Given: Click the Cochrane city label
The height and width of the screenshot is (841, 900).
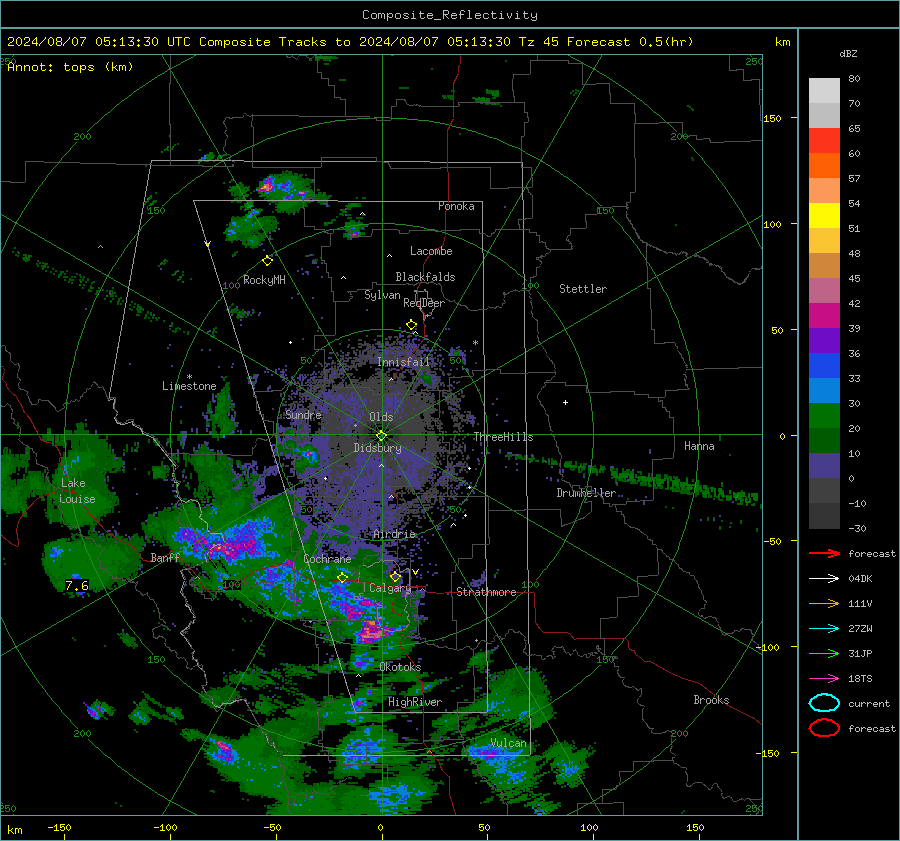Looking at the screenshot, I should click(x=327, y=559).
